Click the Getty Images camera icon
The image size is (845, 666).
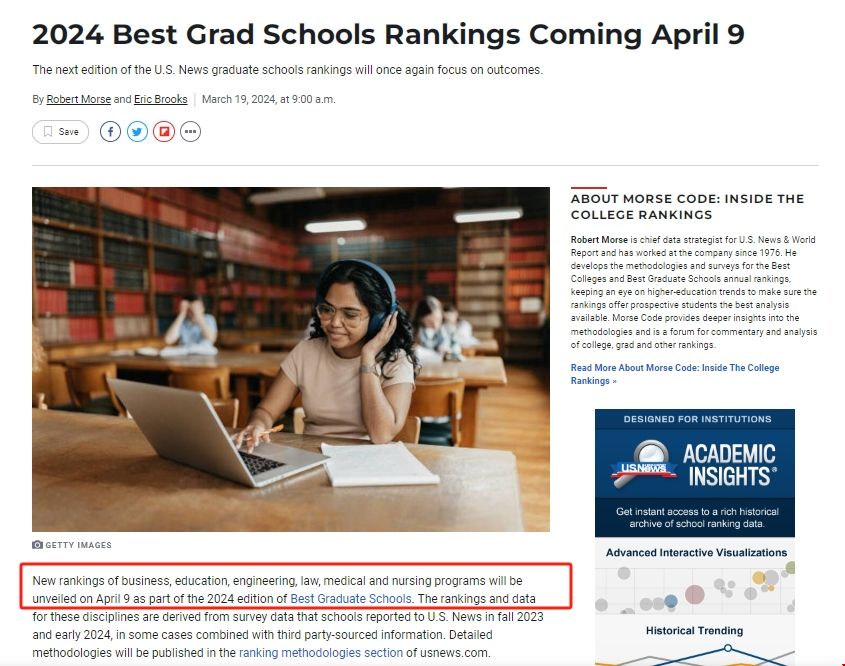pyautogui.click(x=38, y=545)
